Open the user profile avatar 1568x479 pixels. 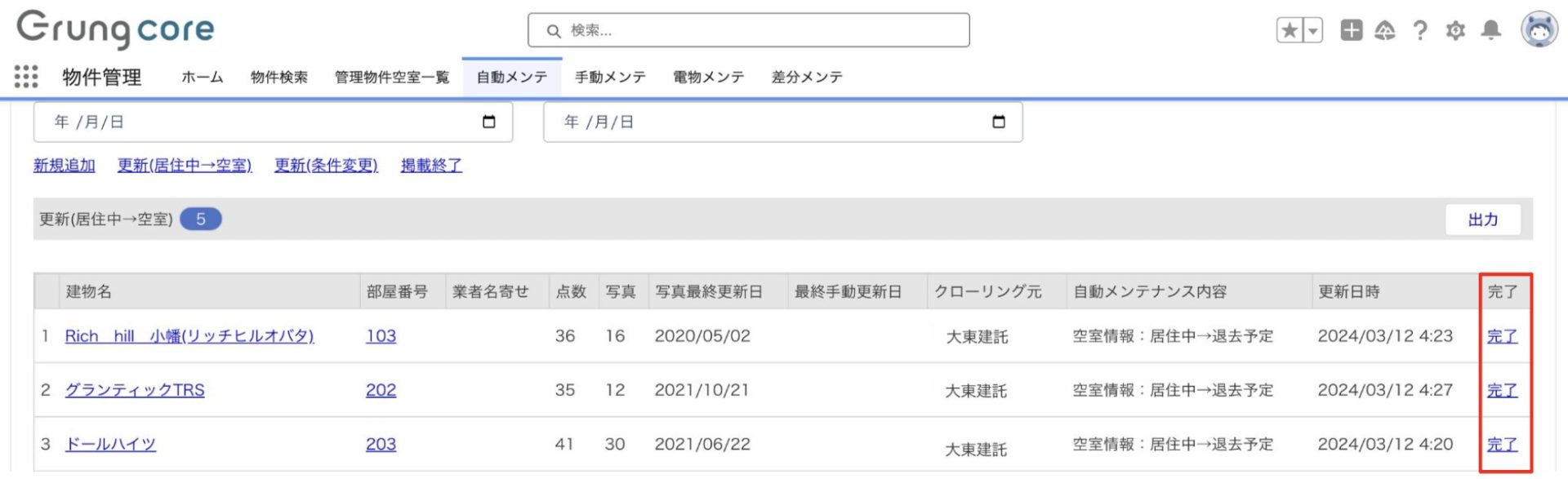[1539, 30]
